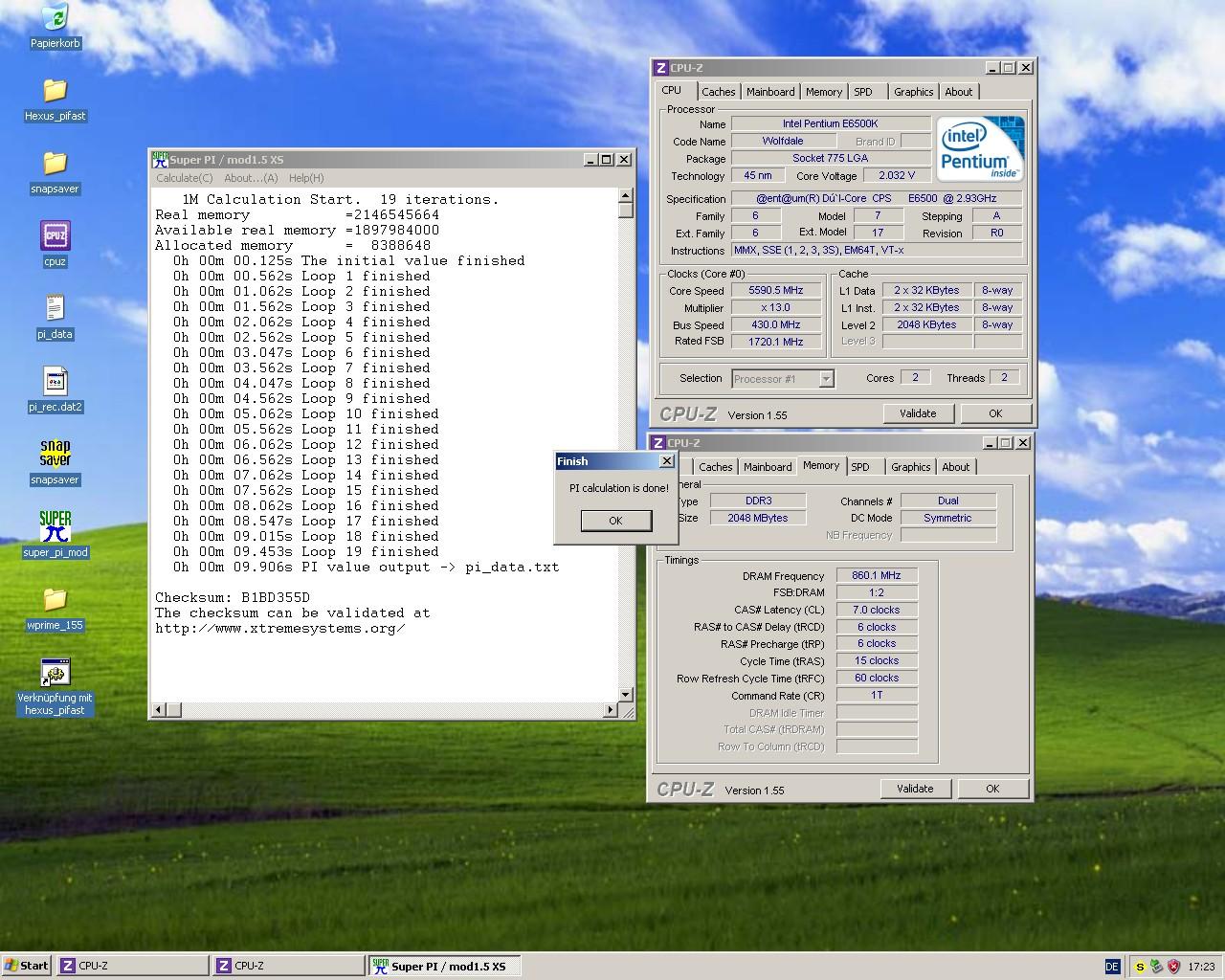This screenshot has height=980, width=1225.
Task: Click the DE language indicator in tray
Action: coord(1112,967)
